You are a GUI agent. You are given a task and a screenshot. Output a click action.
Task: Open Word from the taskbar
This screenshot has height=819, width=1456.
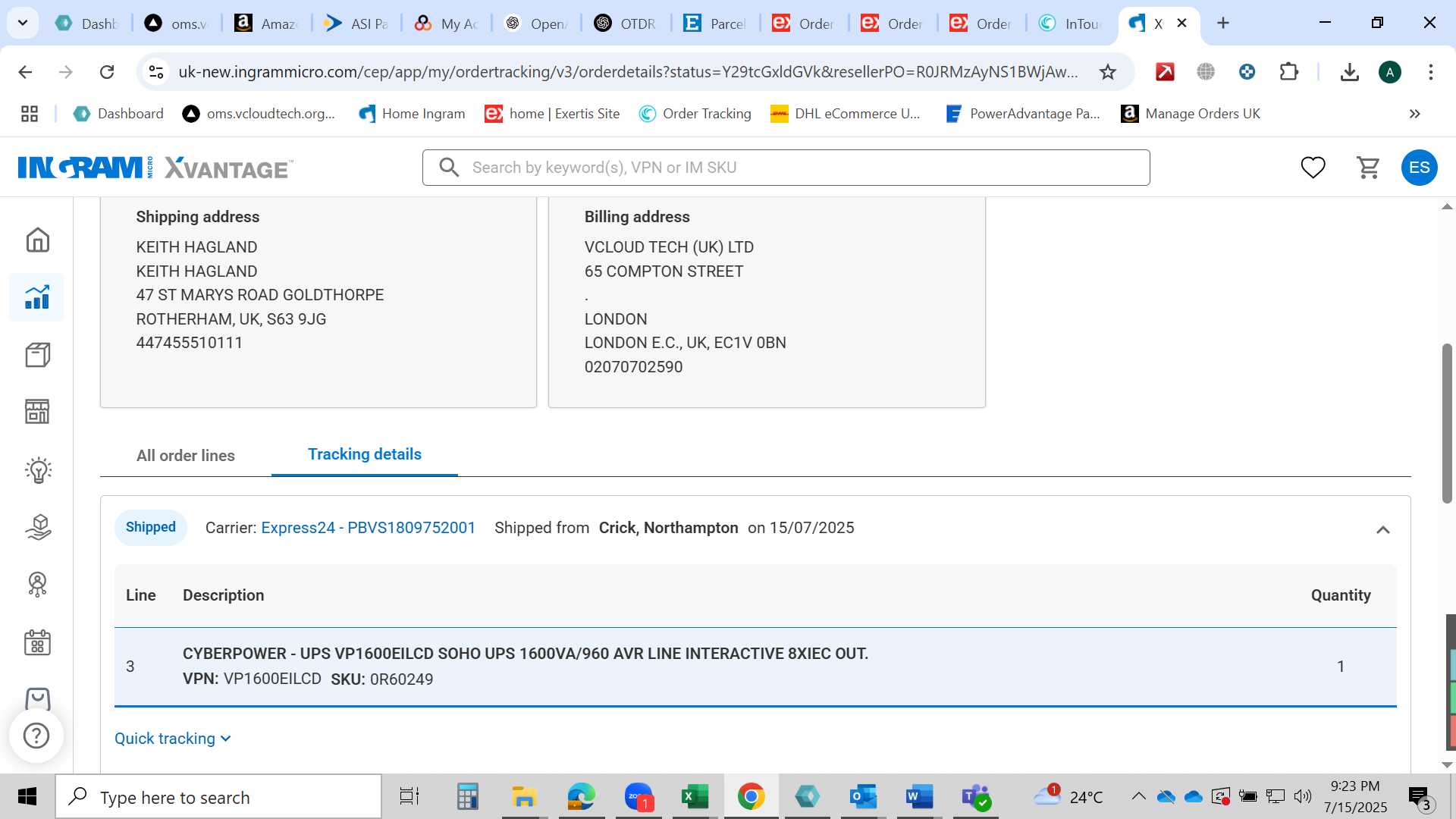(x=918, y=797)
